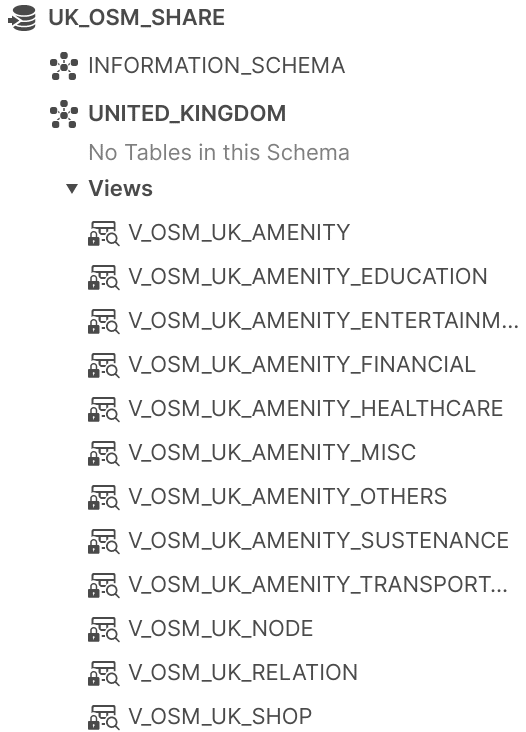The height and width of the screenshot is (732, 526).
Task: Open the UK_OSM_SHARE database entry
Action: click(136, 18)
